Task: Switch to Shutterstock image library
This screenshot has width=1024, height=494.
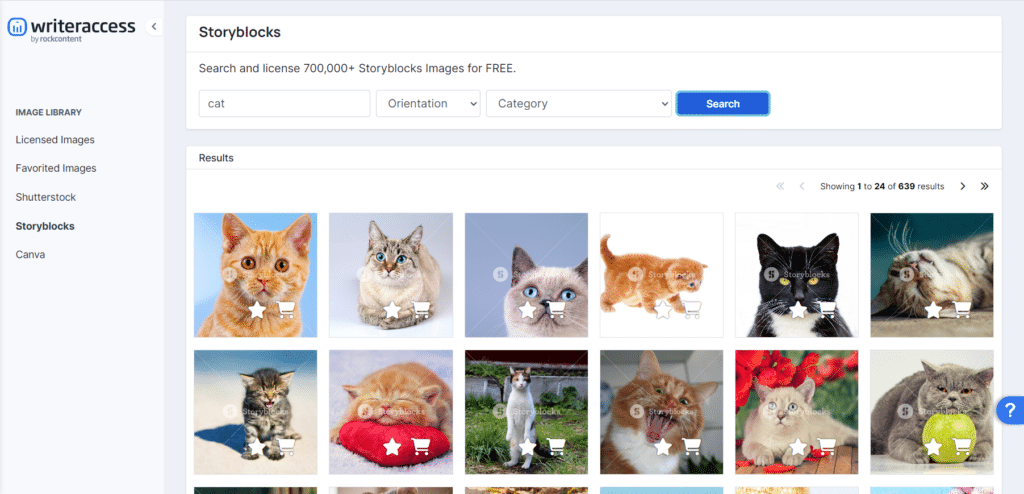Action: (x=46, y=197)
